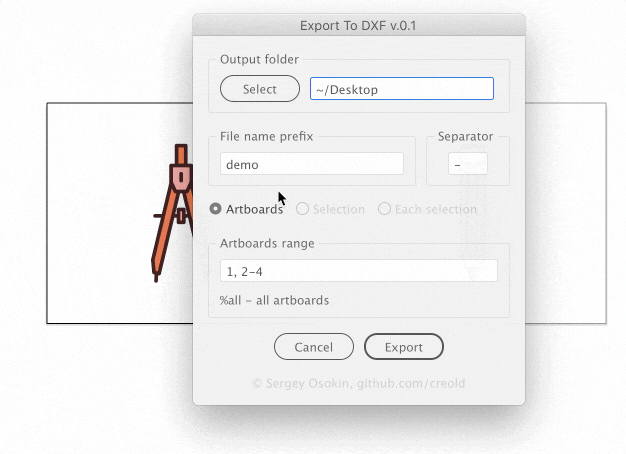Click the Sergey Osokin github.com/creold credit text
Screen dimensions: 626x454
(x=359, y=383)
